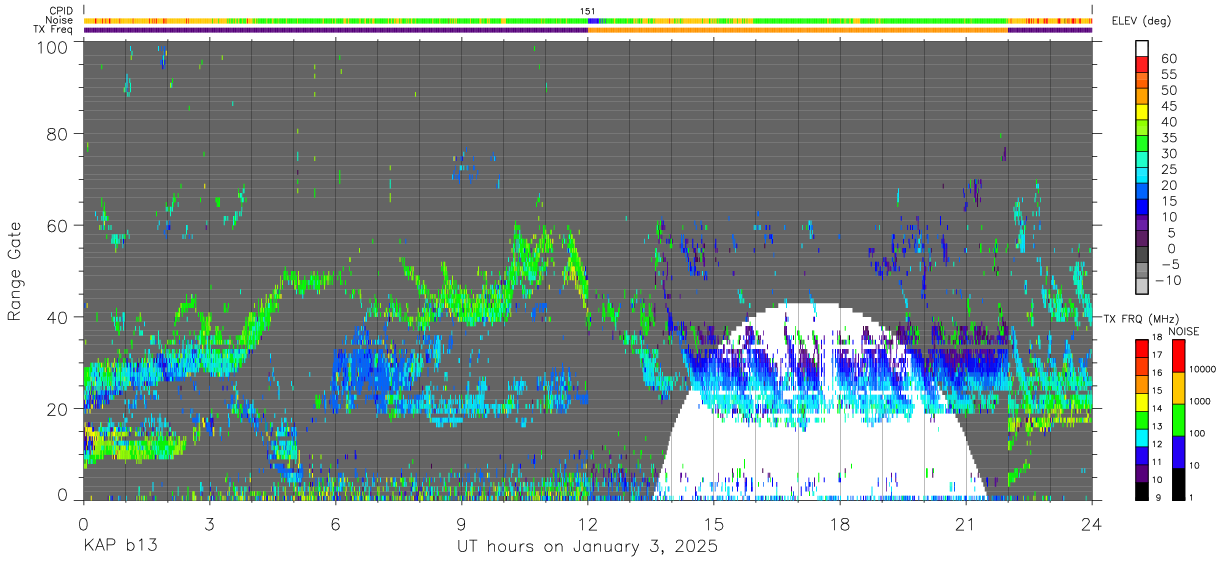
Task: Click the NOISE legend title
Action: click(1184, 331)
